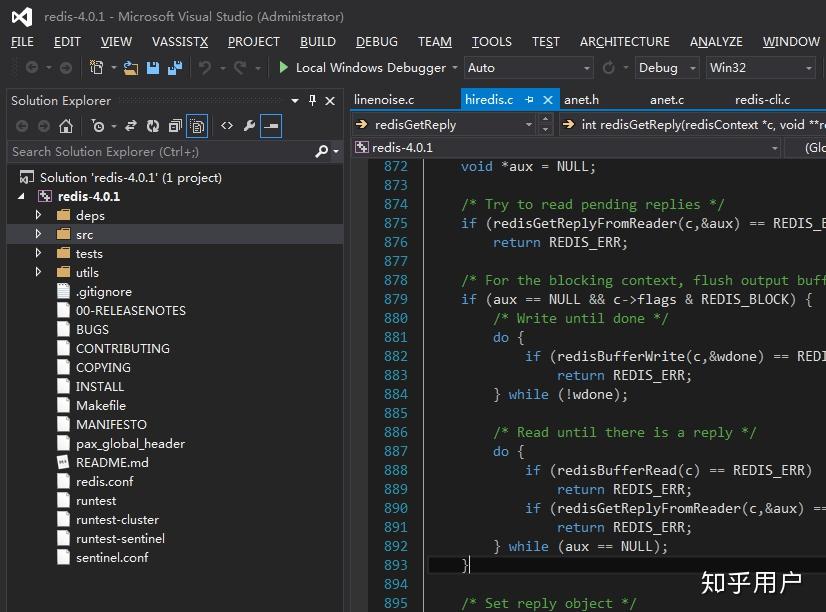
Task: Select redis.conf in Solution Explorer
Action: coord(104,481)
